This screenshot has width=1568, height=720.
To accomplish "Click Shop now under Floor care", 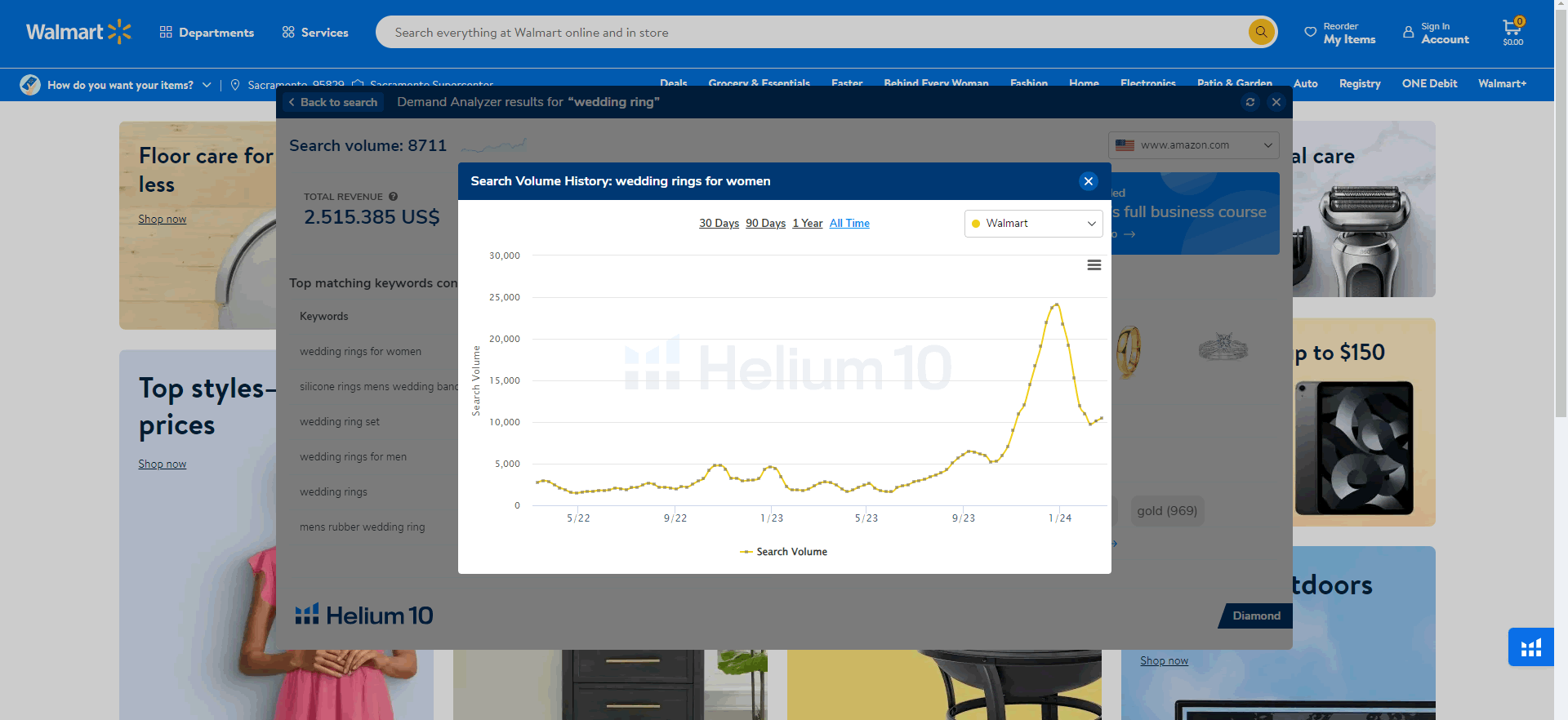I will coord(162,219).
